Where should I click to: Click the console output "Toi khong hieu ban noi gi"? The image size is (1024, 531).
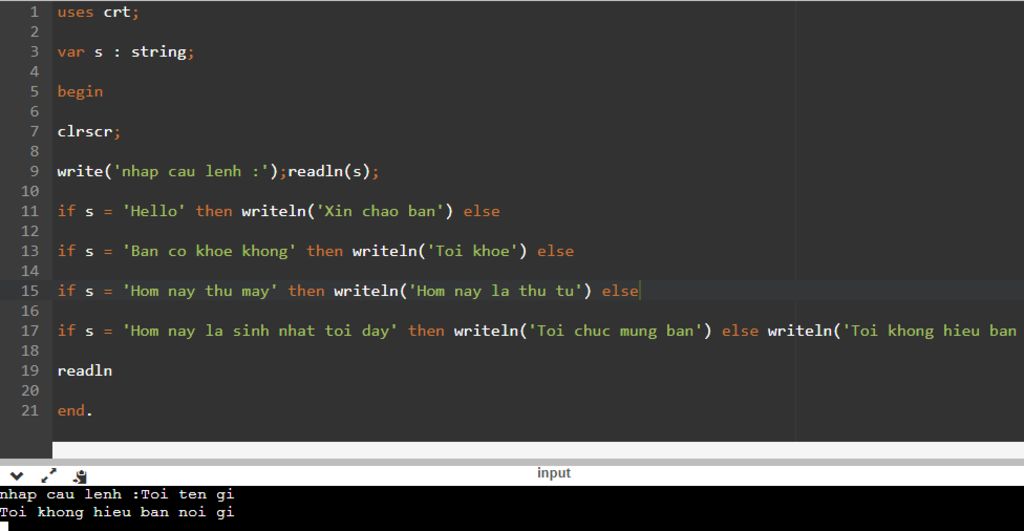pos(117,513)
